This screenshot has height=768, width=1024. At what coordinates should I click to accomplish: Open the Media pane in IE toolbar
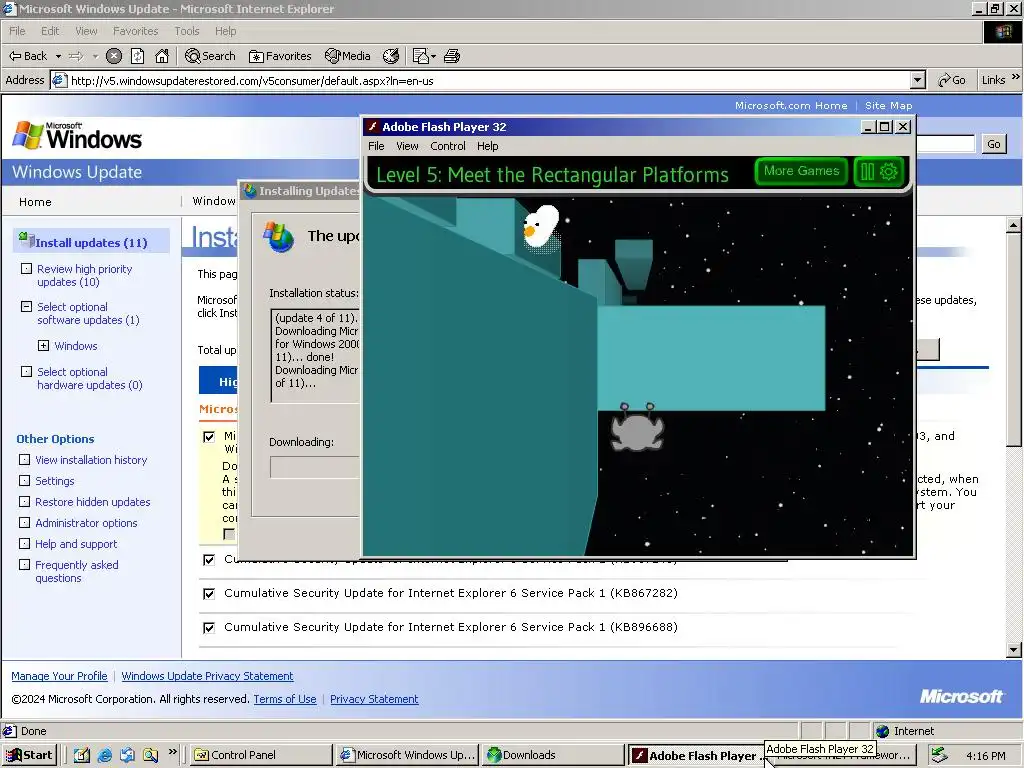click(x=348, y=56)
